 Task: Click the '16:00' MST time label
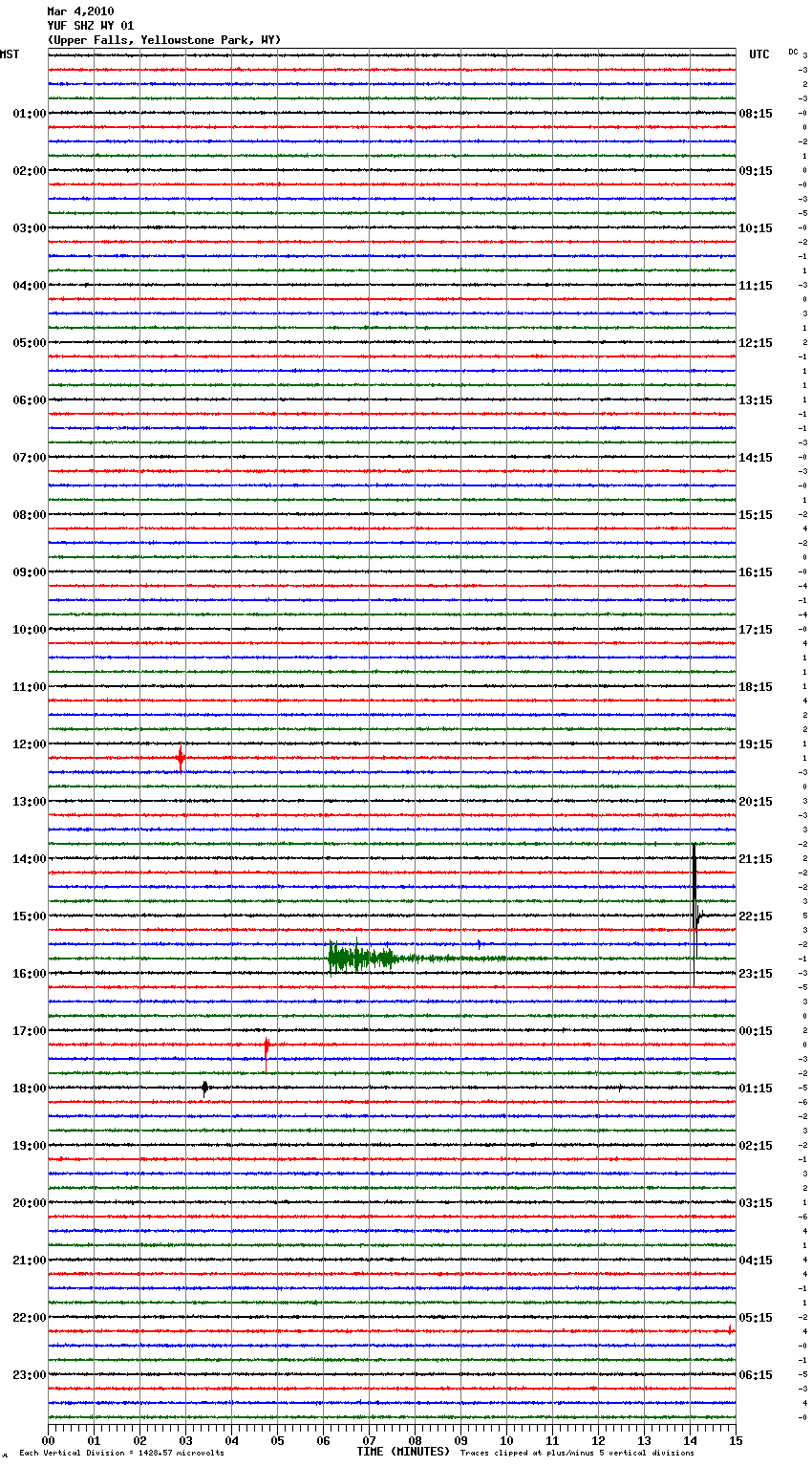30,974
